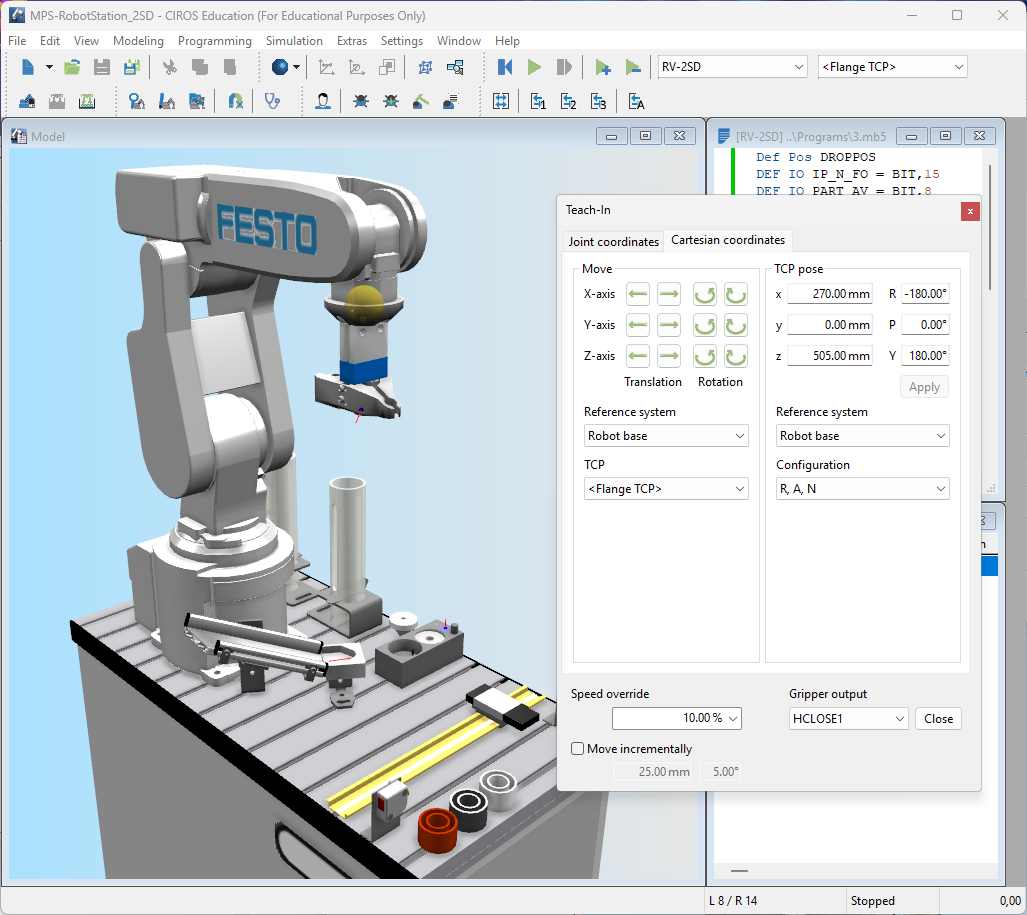Expand the Configuration R, A, N dropdown
This screenshot has width=1027, height=915.
pos(863,489)
